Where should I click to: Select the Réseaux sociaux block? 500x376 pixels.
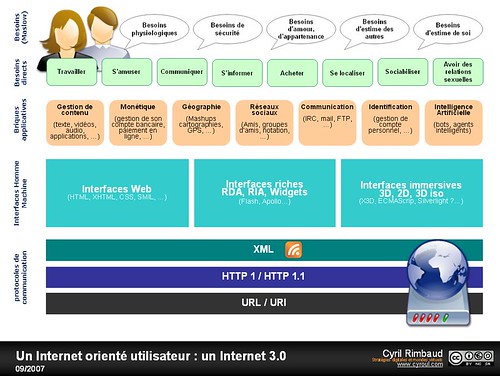point(264,123)
